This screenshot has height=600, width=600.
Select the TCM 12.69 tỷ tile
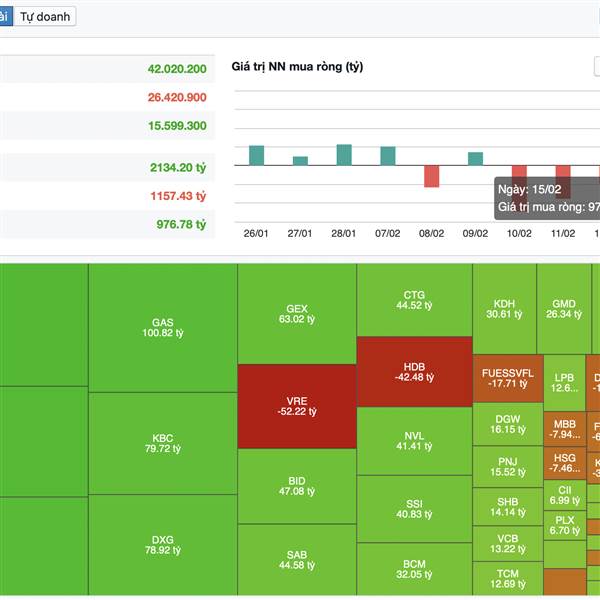508,579
